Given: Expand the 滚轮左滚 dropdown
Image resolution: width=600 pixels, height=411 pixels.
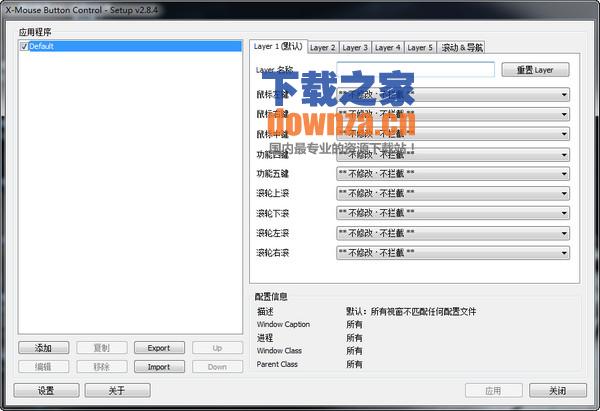Looking at the screenshot, I should coord(453,233).
